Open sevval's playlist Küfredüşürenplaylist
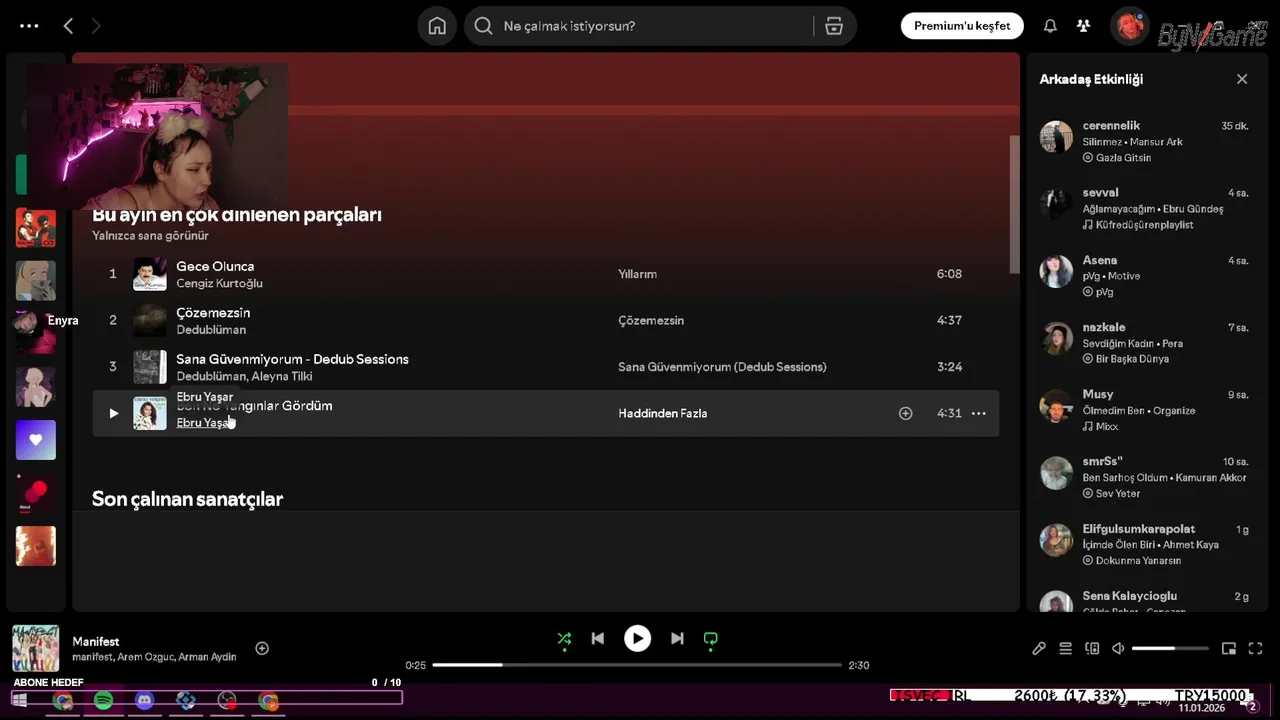This screenshot has width=1280, height=720. [x=1144, y=225]
